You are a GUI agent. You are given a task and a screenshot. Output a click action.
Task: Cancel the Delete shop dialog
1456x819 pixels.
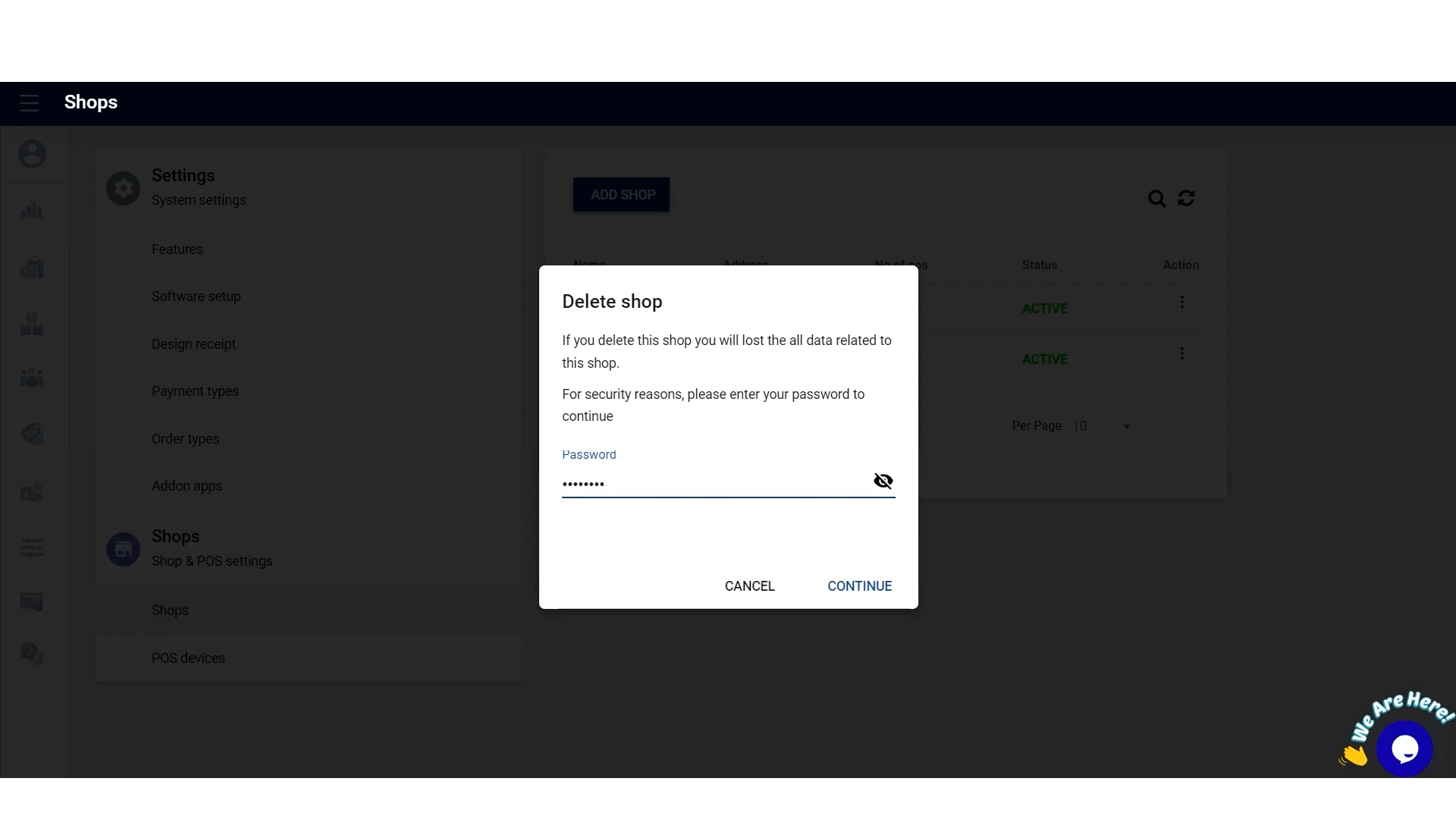tap(749, 586)
